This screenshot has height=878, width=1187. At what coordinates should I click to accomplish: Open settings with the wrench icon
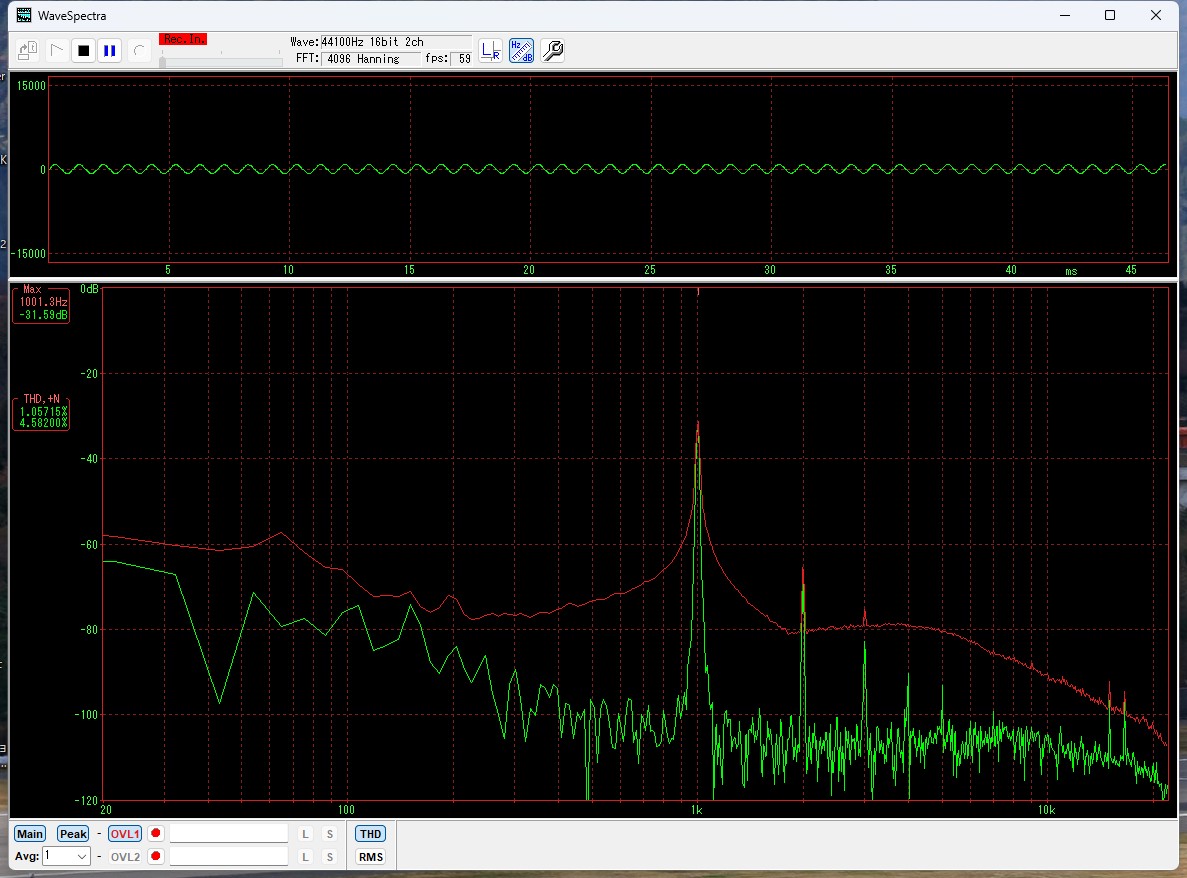[x=552, y=51]
